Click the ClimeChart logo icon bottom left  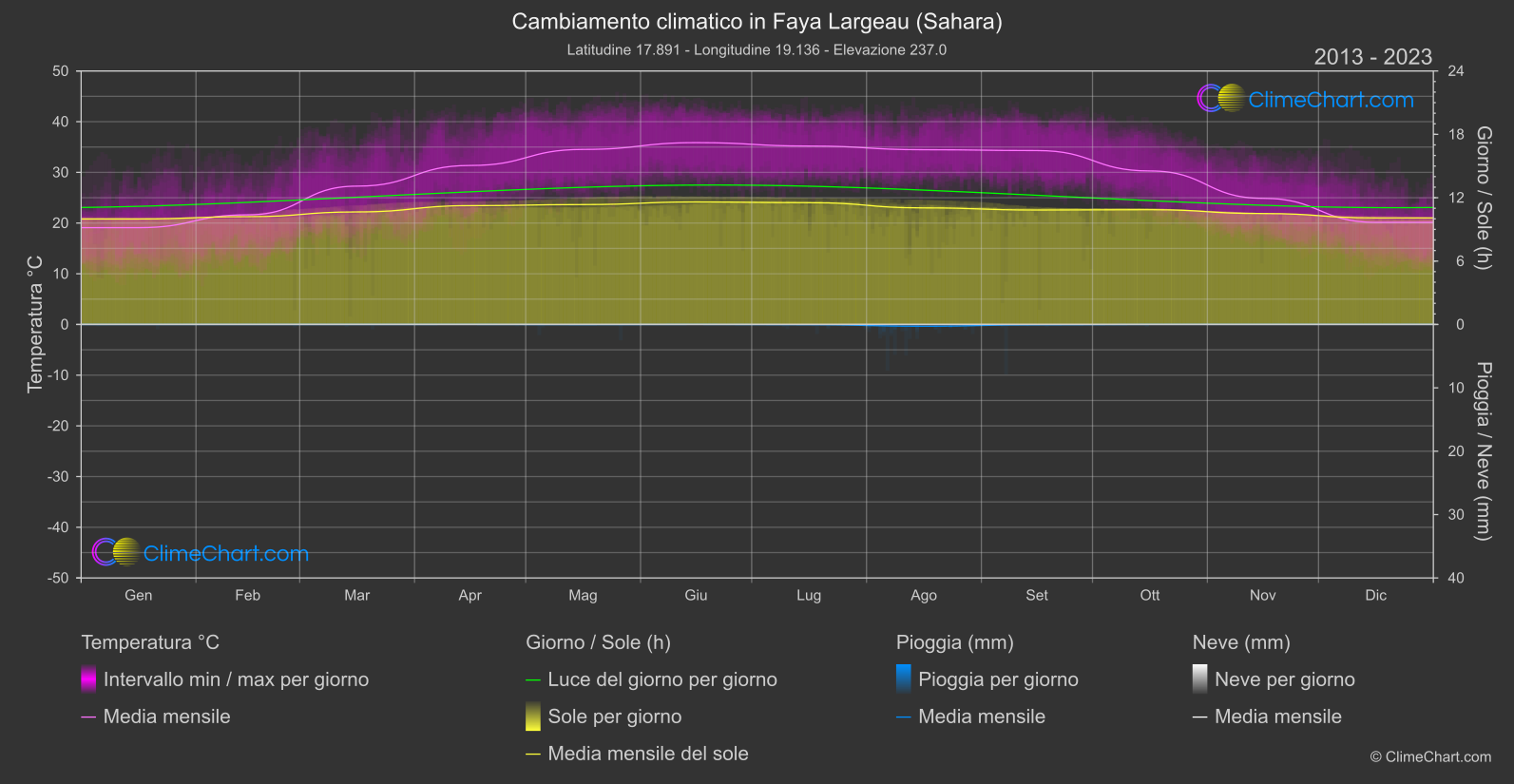pyautogui.click(x=116, y=552)
